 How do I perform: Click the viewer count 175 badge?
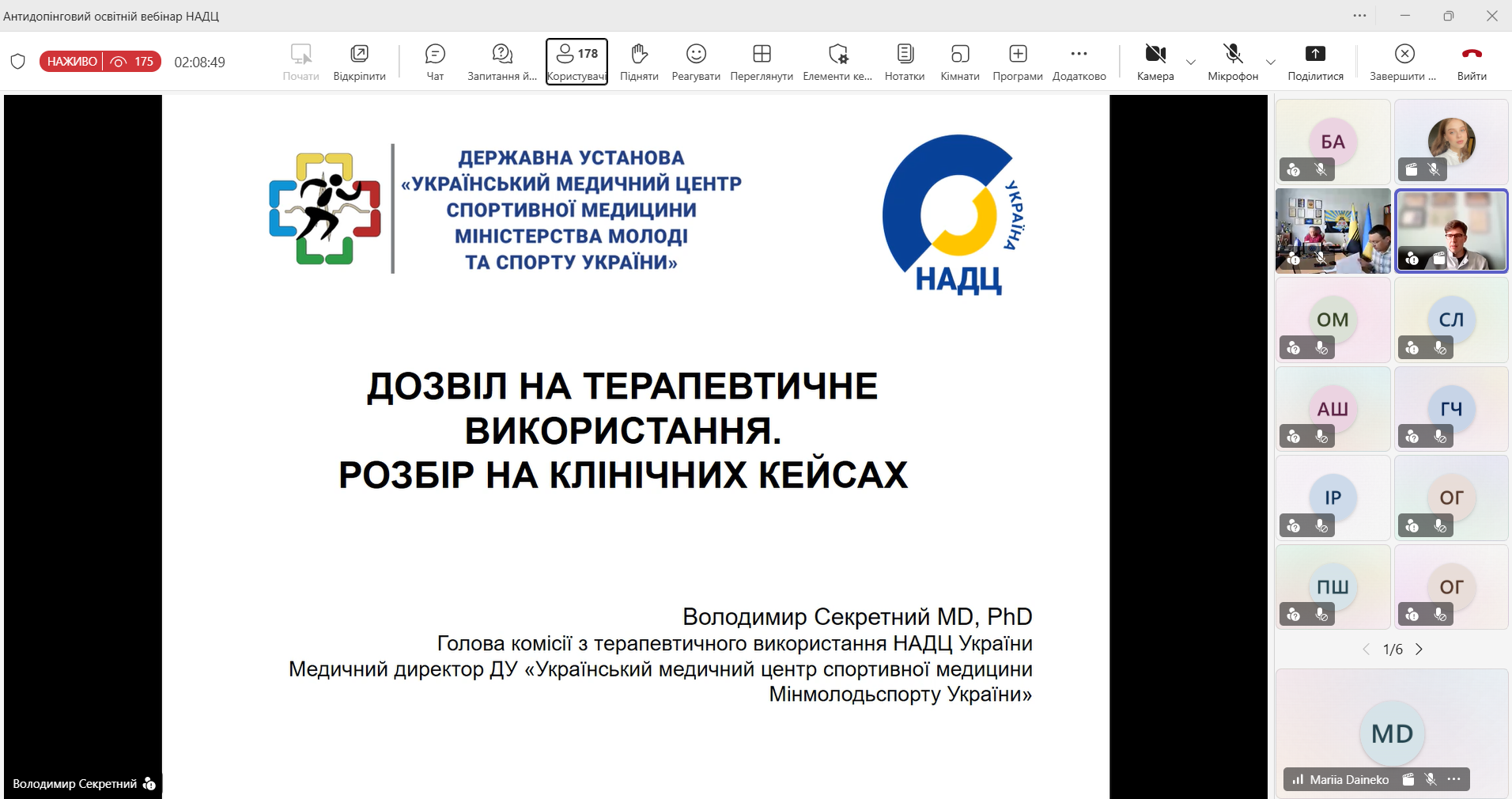133,62
